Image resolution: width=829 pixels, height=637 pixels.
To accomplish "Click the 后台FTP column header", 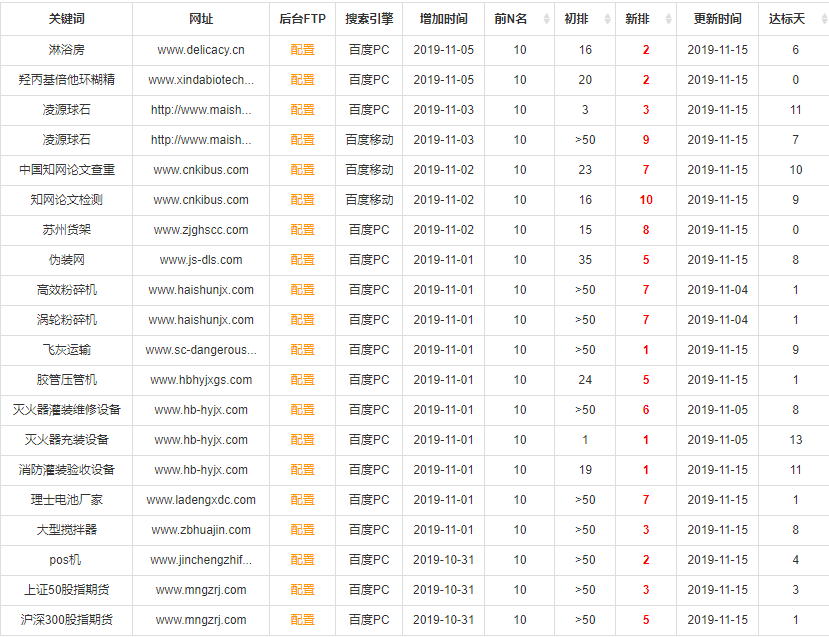I will point(302,19).
